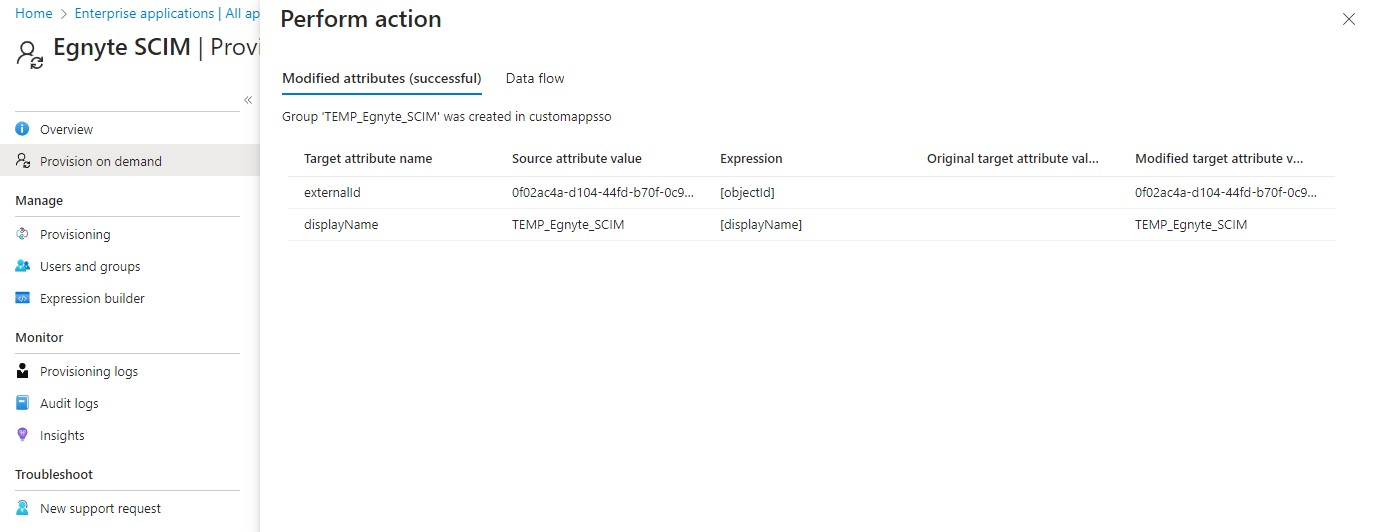The height and width of the screenshot is (532, 1374).
Task: Click source value TEMP_Egnyte_SCIM cell
Action: click(568, 224)
